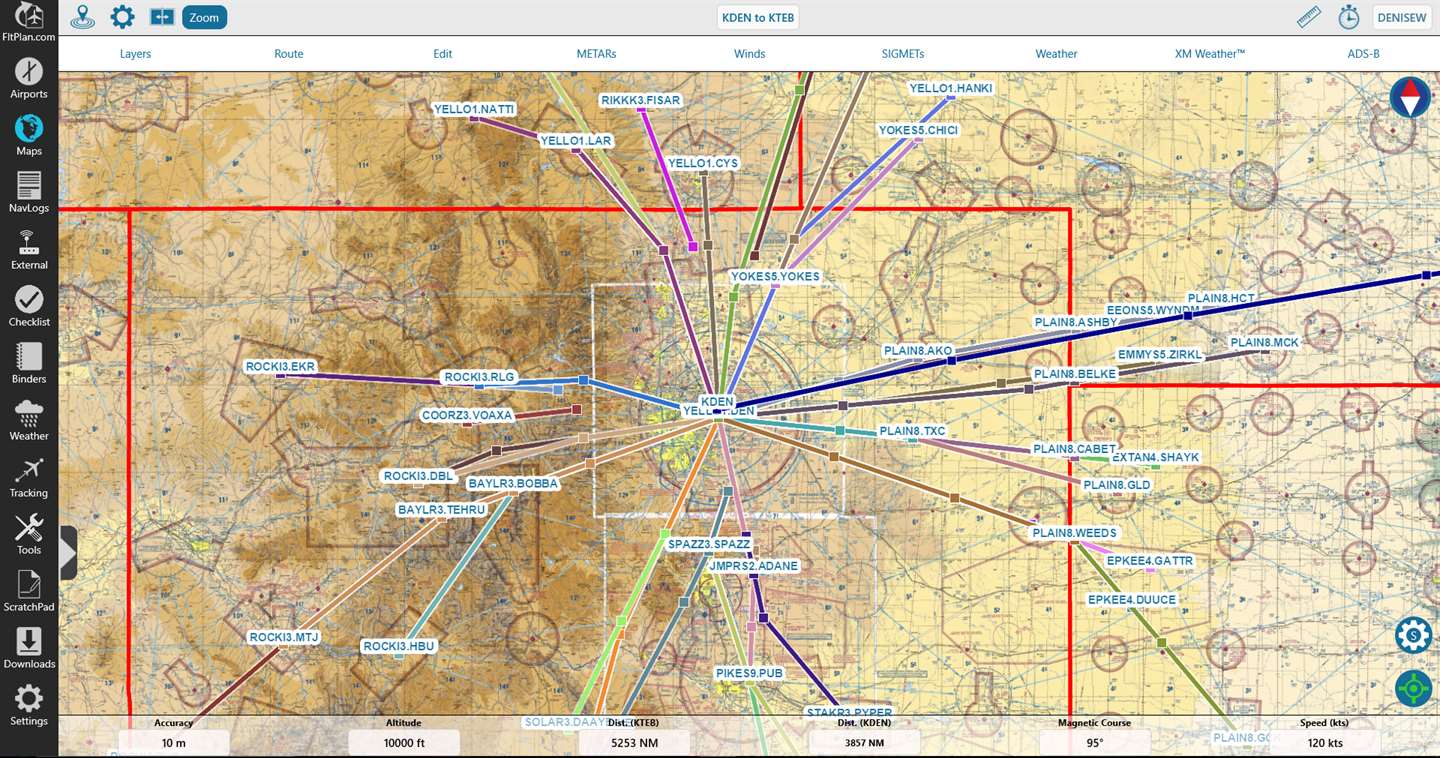Select the PLAIN8.TXC waypoint label
This screenshot has height=758, width=1440.
click(x=912, y=431)
